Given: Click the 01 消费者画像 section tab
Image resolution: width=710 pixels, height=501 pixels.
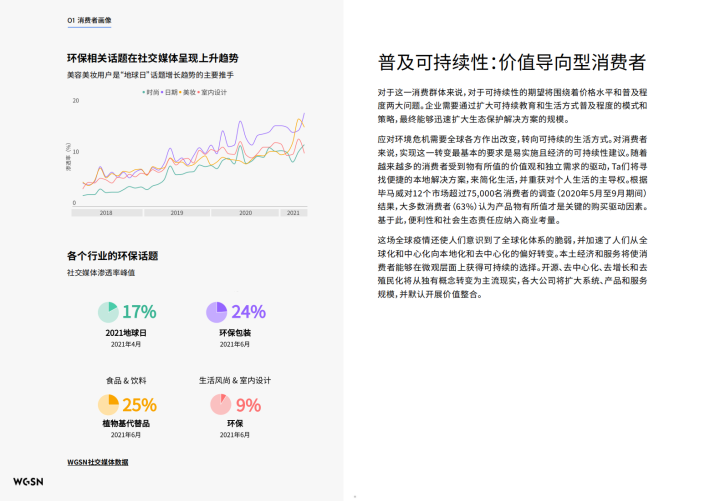Looking at the screenshot, I should coord(88,19).
